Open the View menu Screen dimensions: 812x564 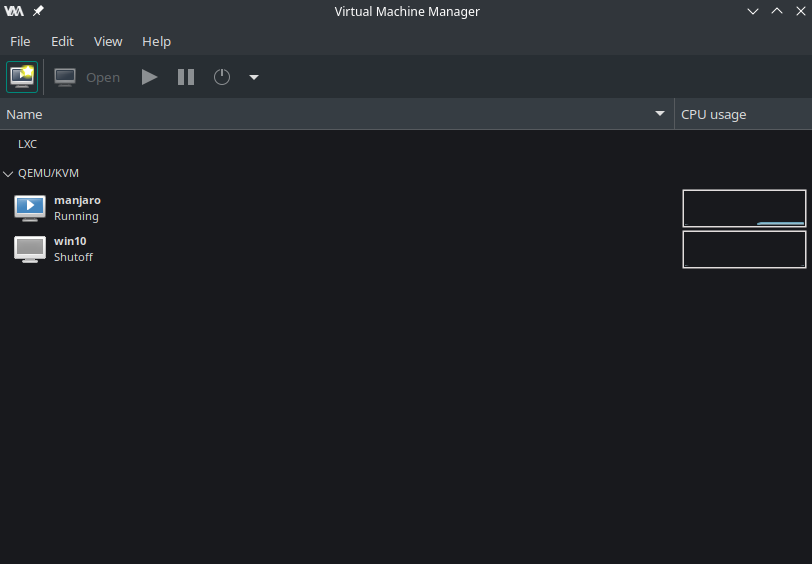pos(108,41)
